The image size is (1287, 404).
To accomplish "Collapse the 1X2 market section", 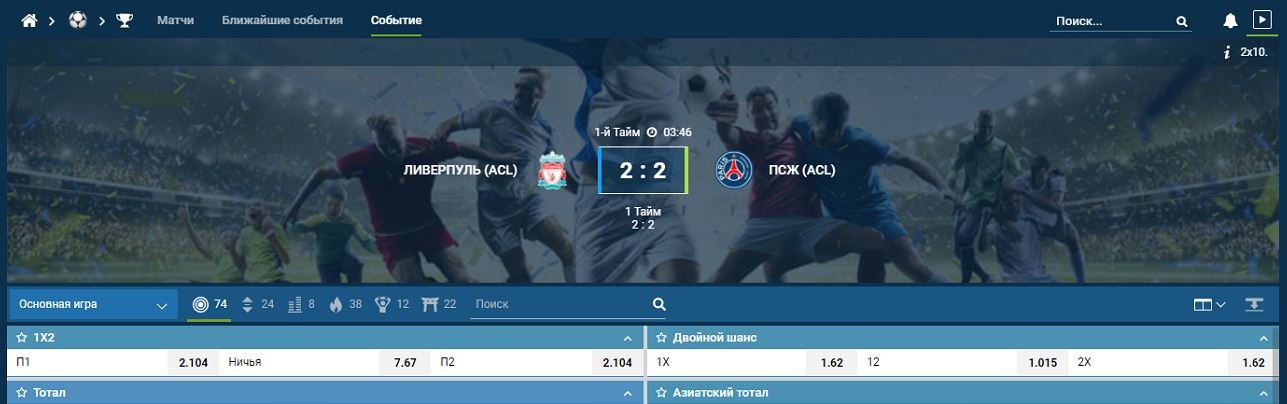I will (627, 338).
